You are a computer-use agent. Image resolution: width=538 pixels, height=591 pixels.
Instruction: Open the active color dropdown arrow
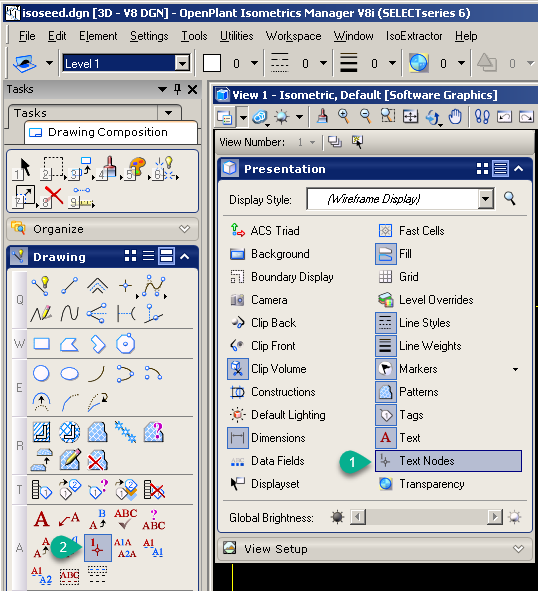(x=254, y=63)
